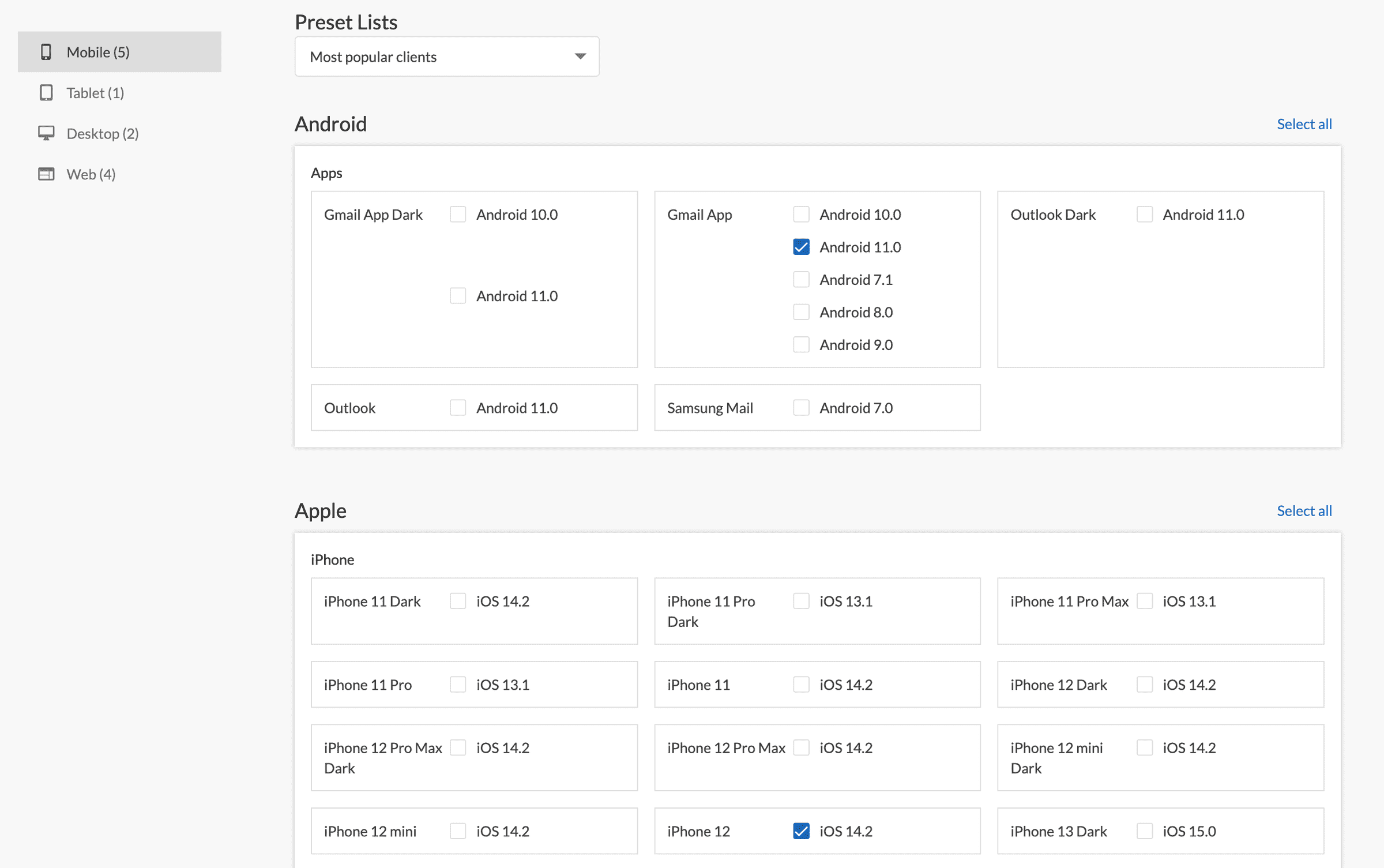Click the Gmail App Dark label
Screen dimensions: 1384x868
(373, 215)
